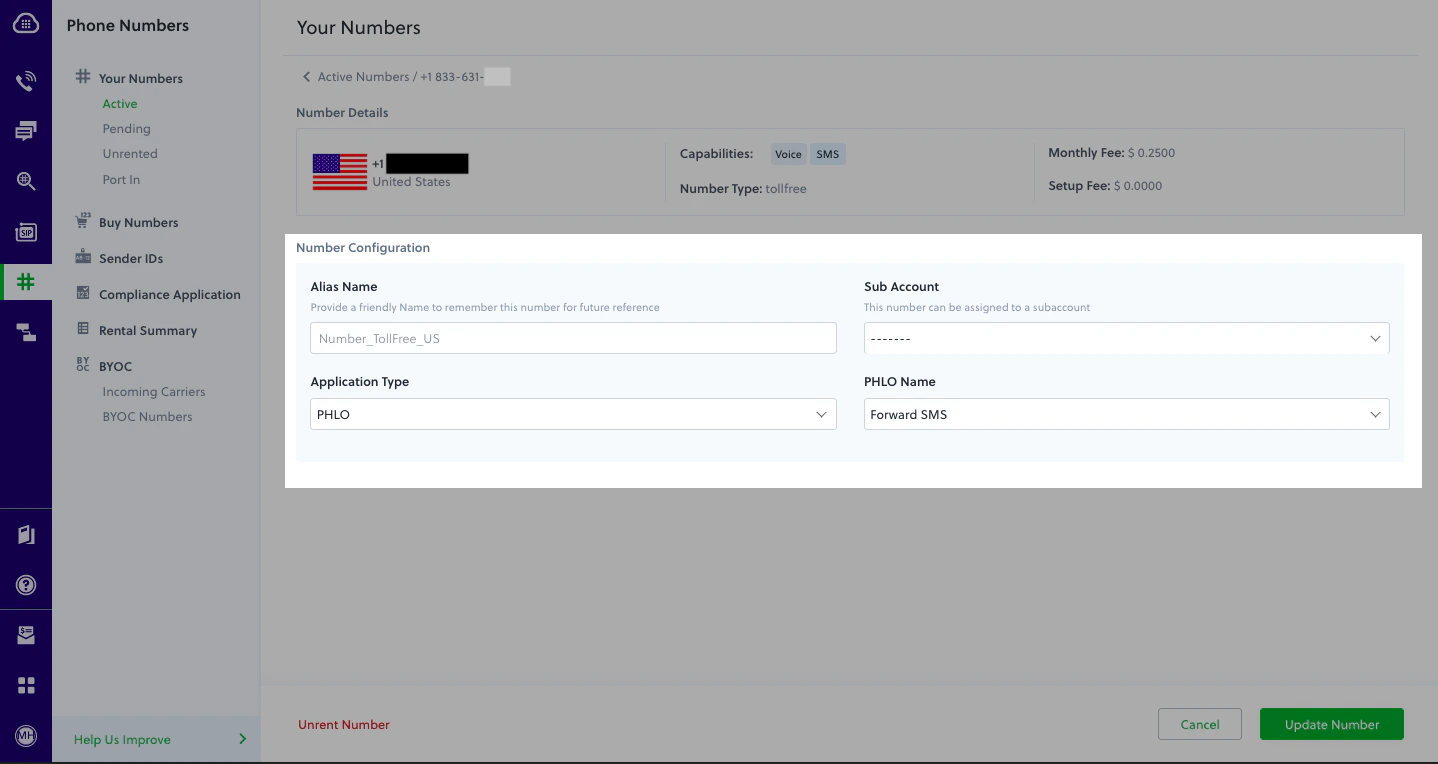Open the SIP trunking icon in sidebar
Screen dimensions: 1438x764
click(x=26, y=232)
